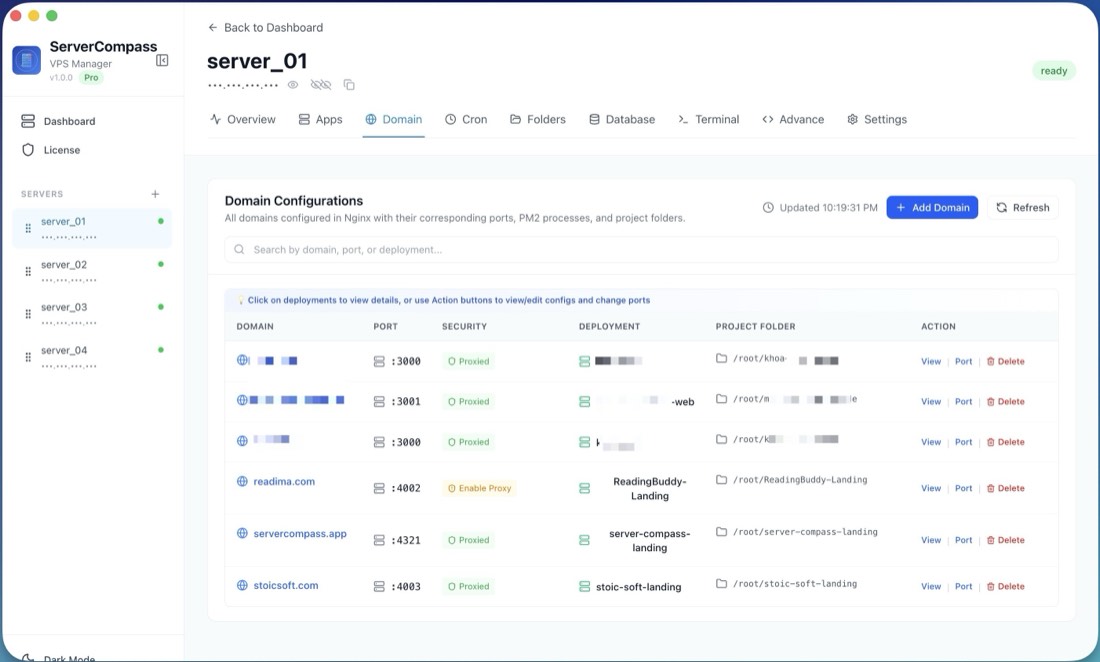View config for servercompass.app
The height and width of the screenshot is (662, 1100).
(x=931, y=540)
